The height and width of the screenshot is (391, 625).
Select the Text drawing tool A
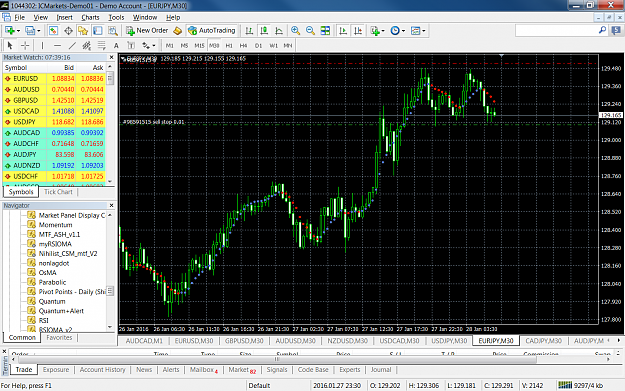116,45
